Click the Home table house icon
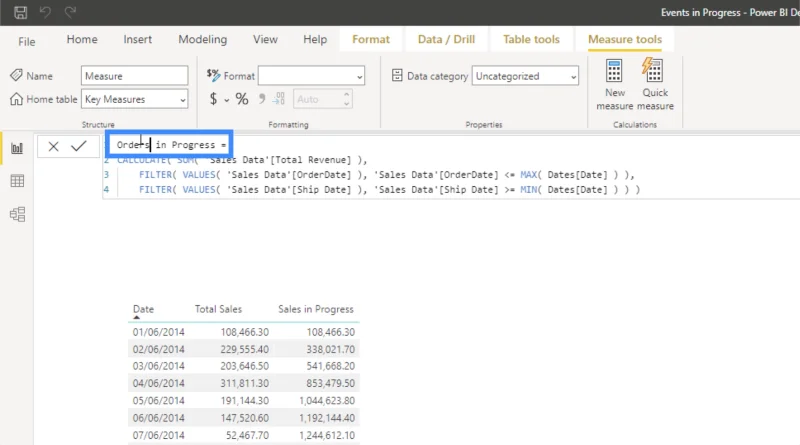 coord(16,99)
